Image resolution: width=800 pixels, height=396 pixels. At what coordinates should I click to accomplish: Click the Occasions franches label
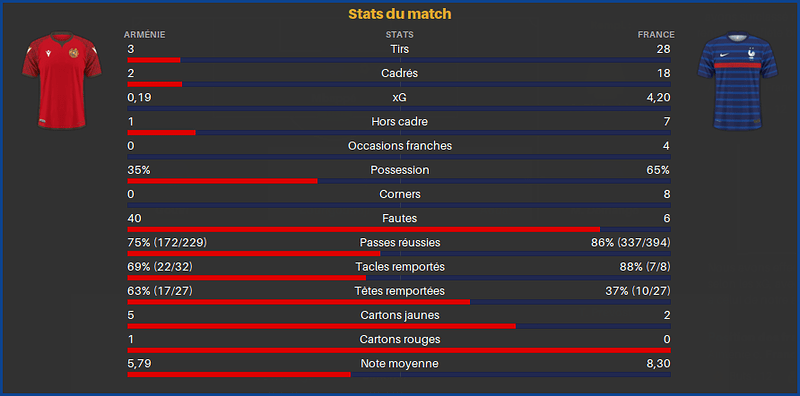pyautogui.click(x=399, y=146)
